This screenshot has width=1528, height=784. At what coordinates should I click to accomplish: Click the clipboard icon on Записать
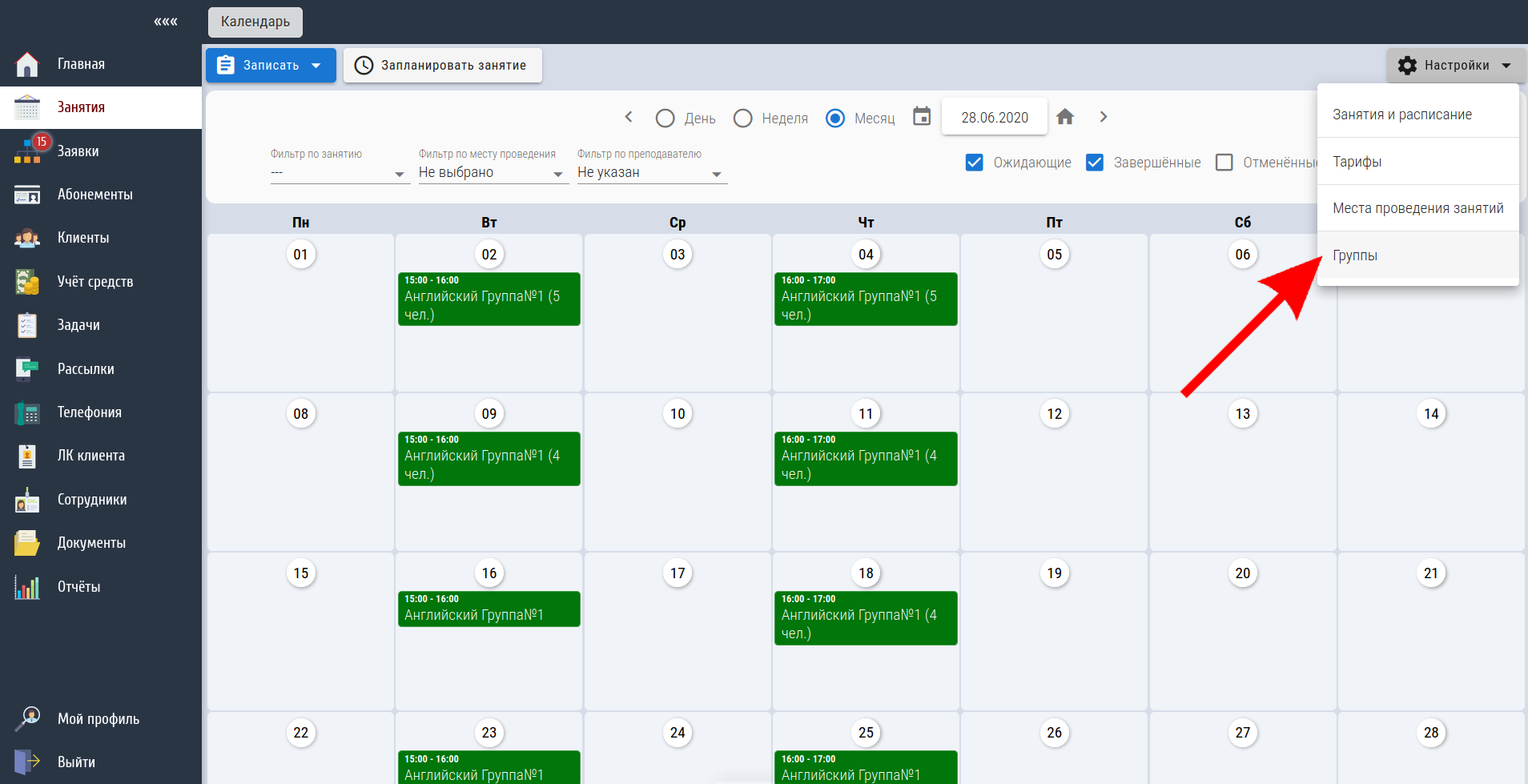click(x=226, y=65)
